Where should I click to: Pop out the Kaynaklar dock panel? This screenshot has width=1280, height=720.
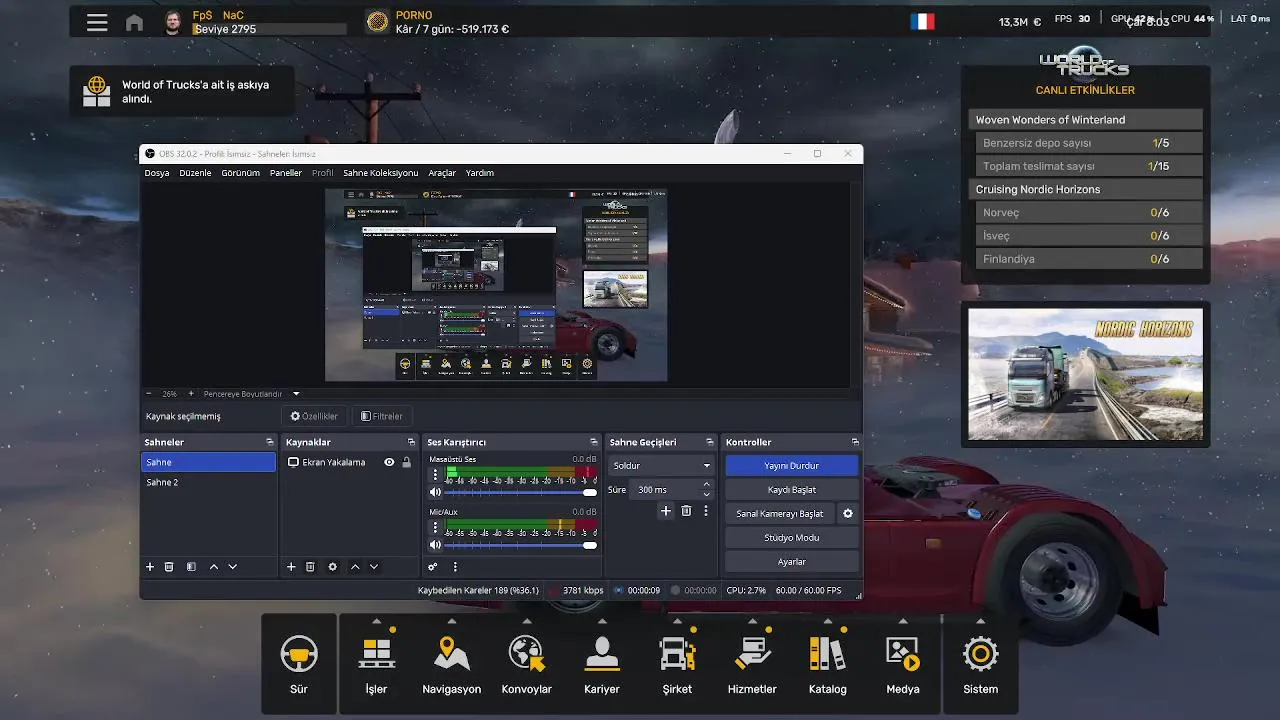[x=411, y=442]
